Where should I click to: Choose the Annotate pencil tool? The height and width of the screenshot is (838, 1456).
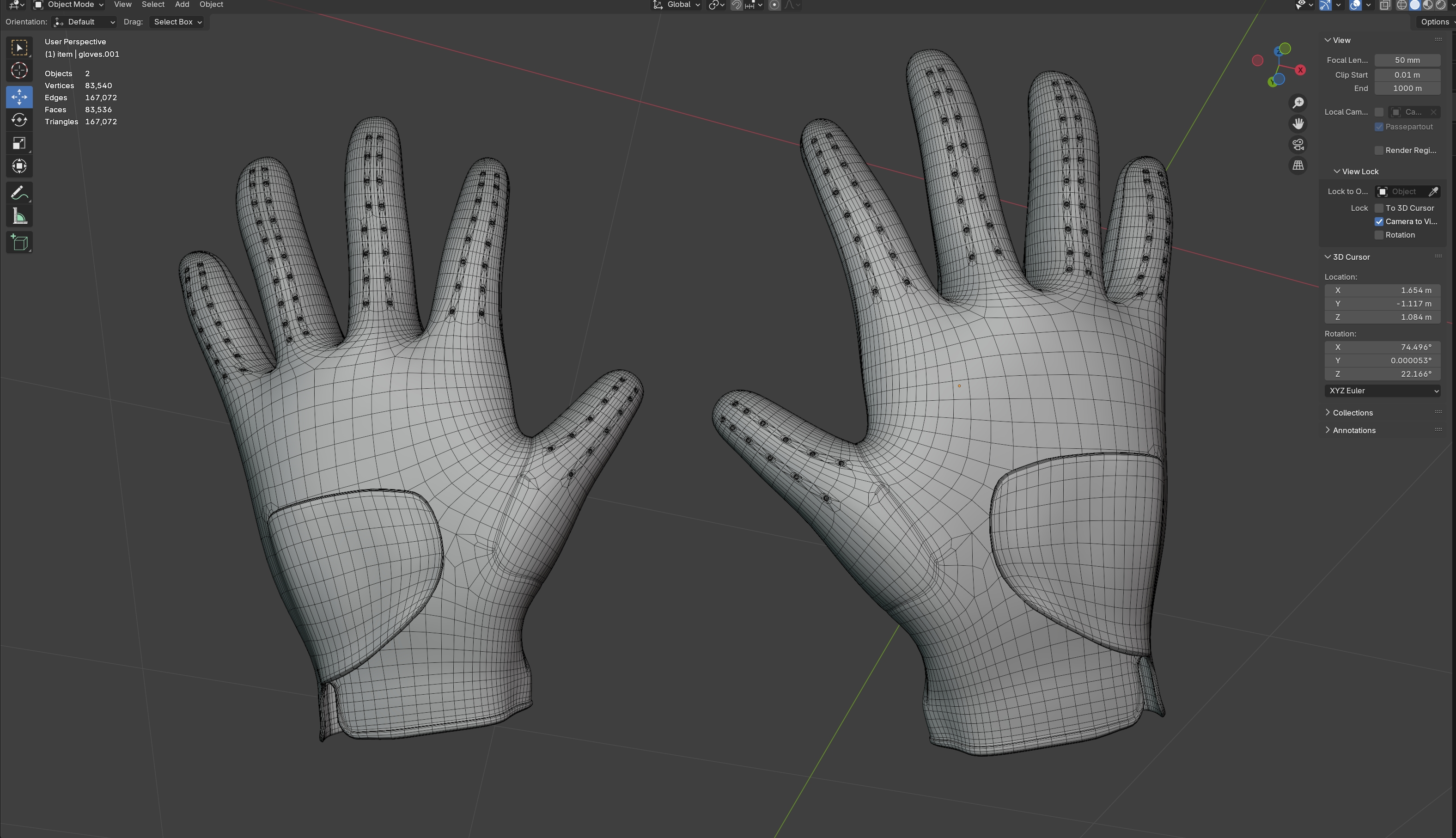tap(19, 193)
